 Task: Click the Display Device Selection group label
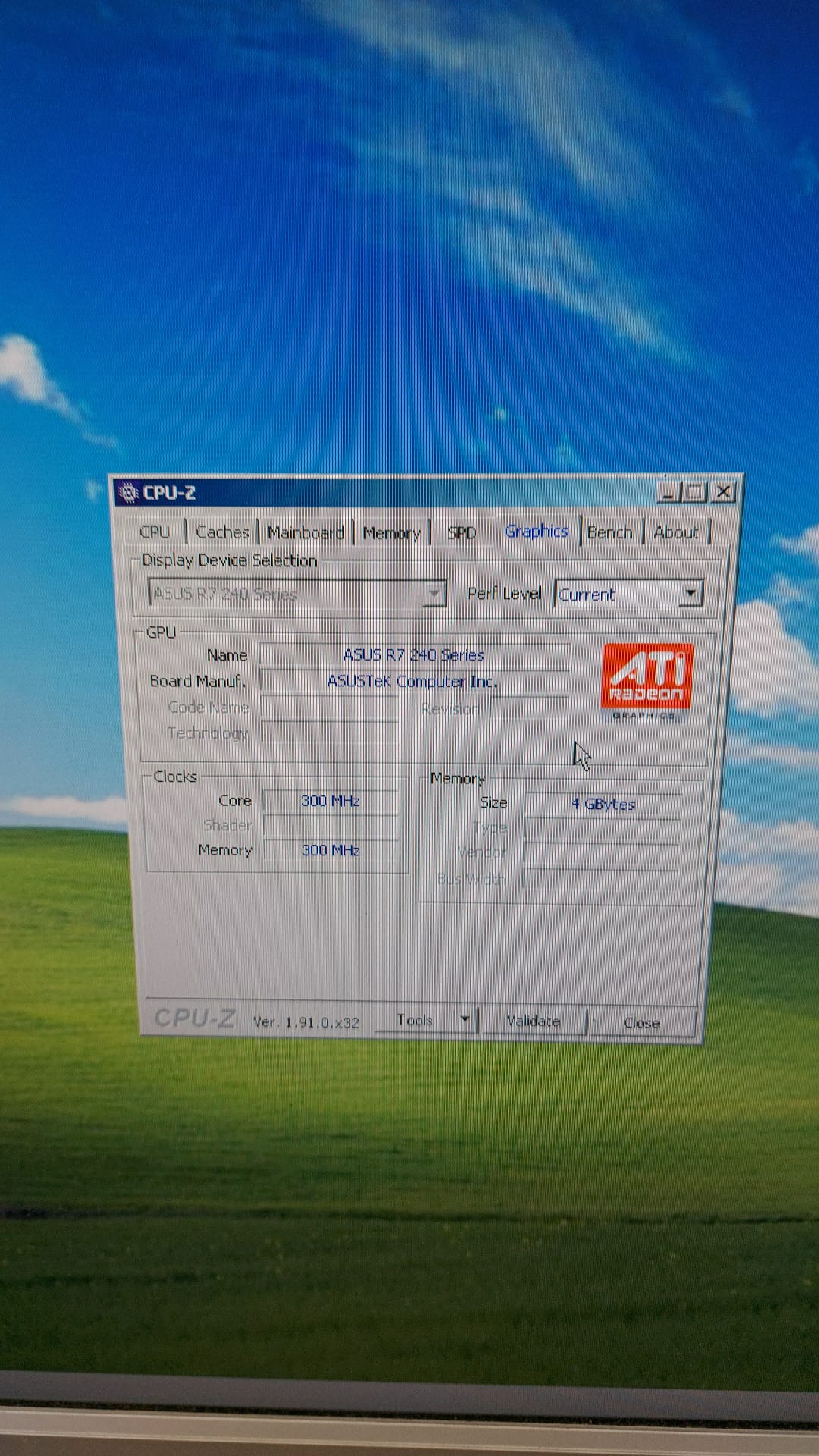click(x=230, y=560)
